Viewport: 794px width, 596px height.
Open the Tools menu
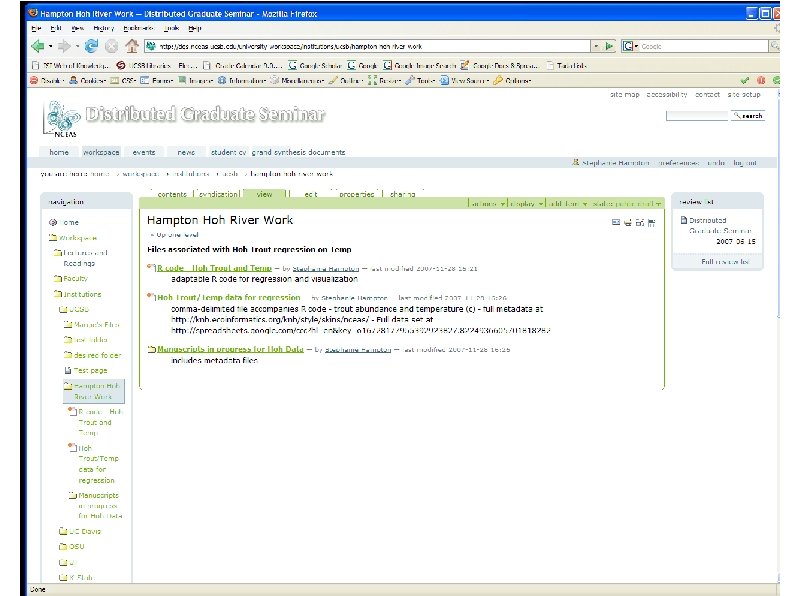click(x=172, y=28)
